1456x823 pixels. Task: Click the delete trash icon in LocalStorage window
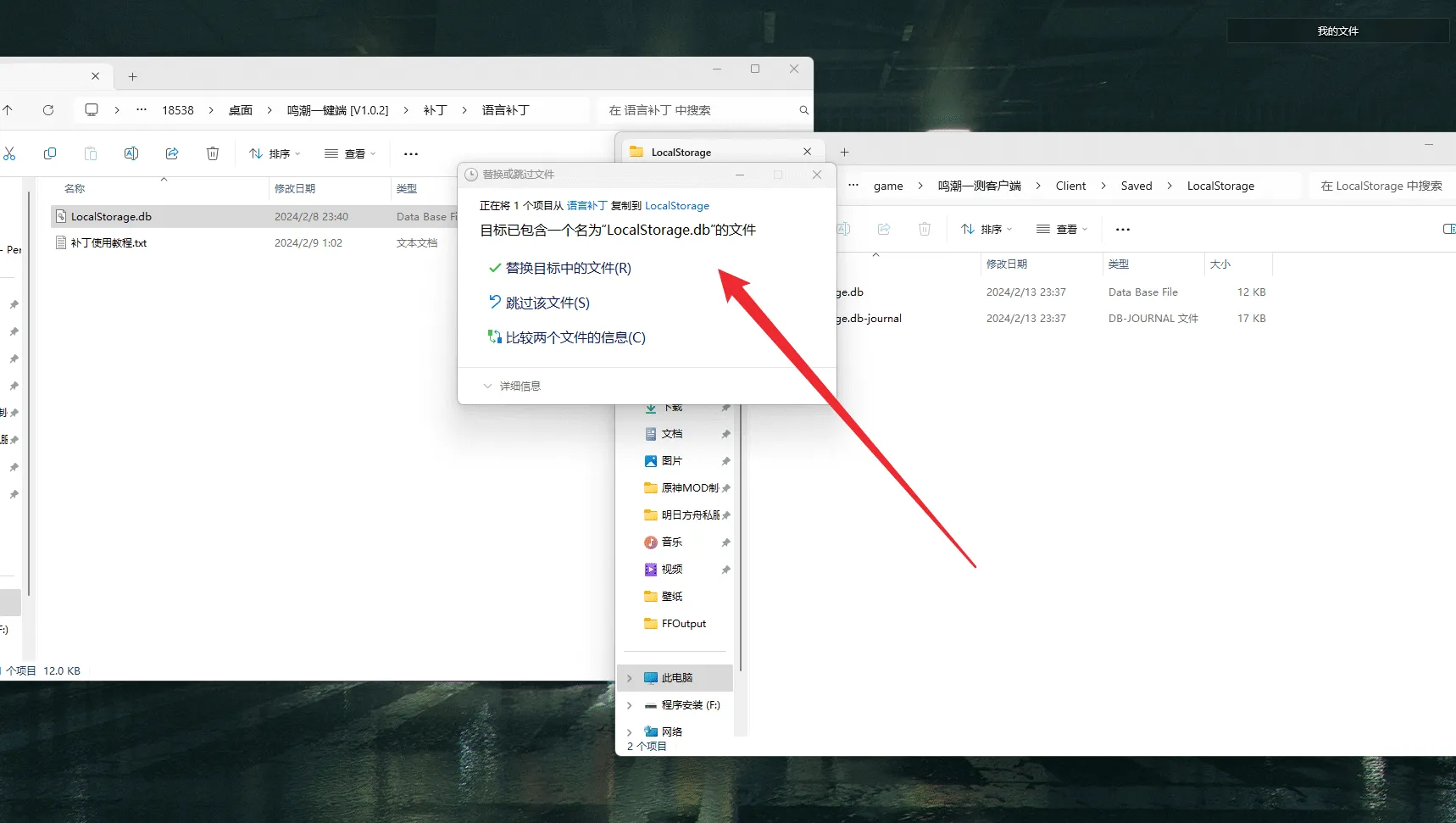(x=925, y=229)
